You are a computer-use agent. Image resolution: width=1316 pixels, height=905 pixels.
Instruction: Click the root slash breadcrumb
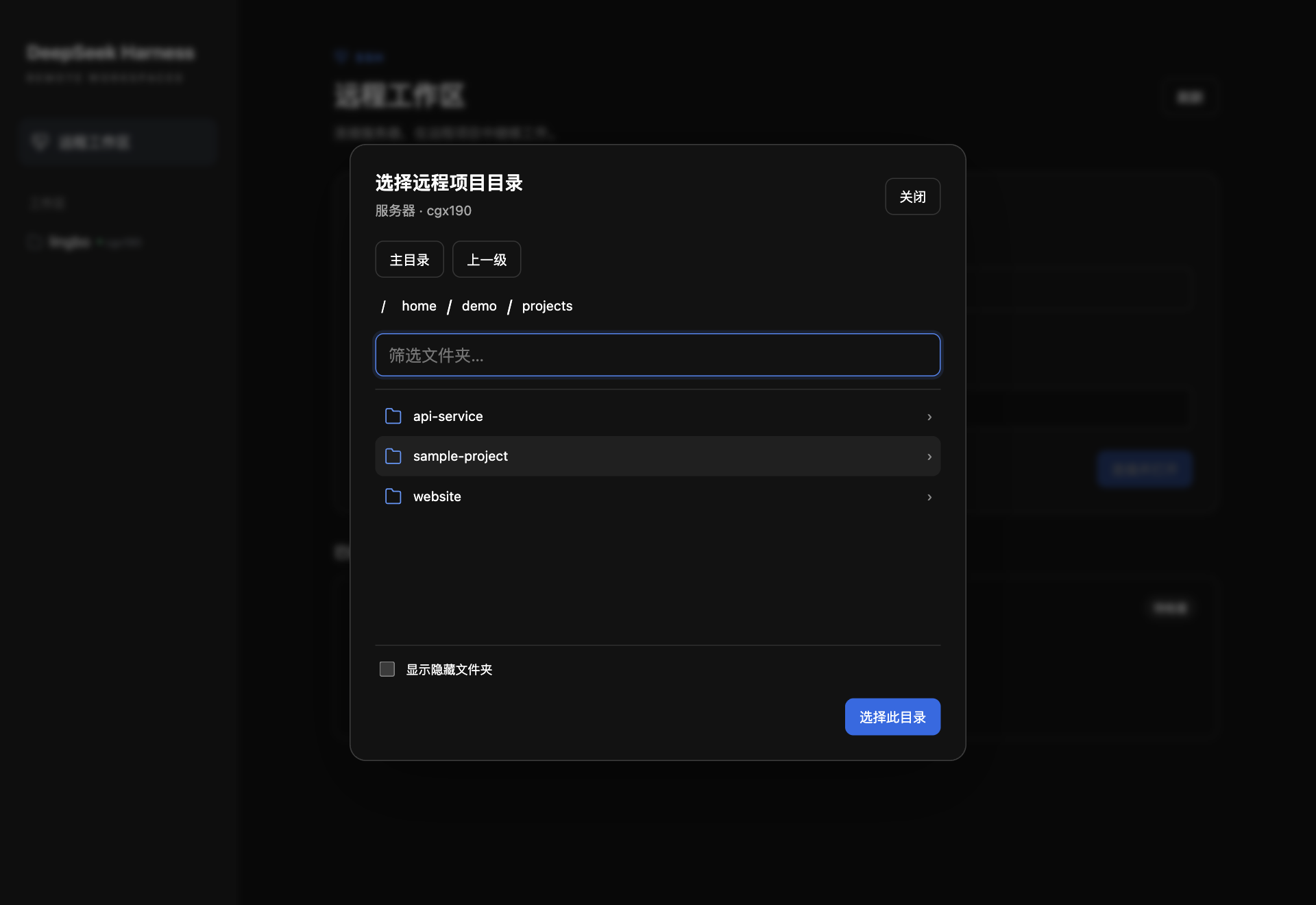click(383, 306)
